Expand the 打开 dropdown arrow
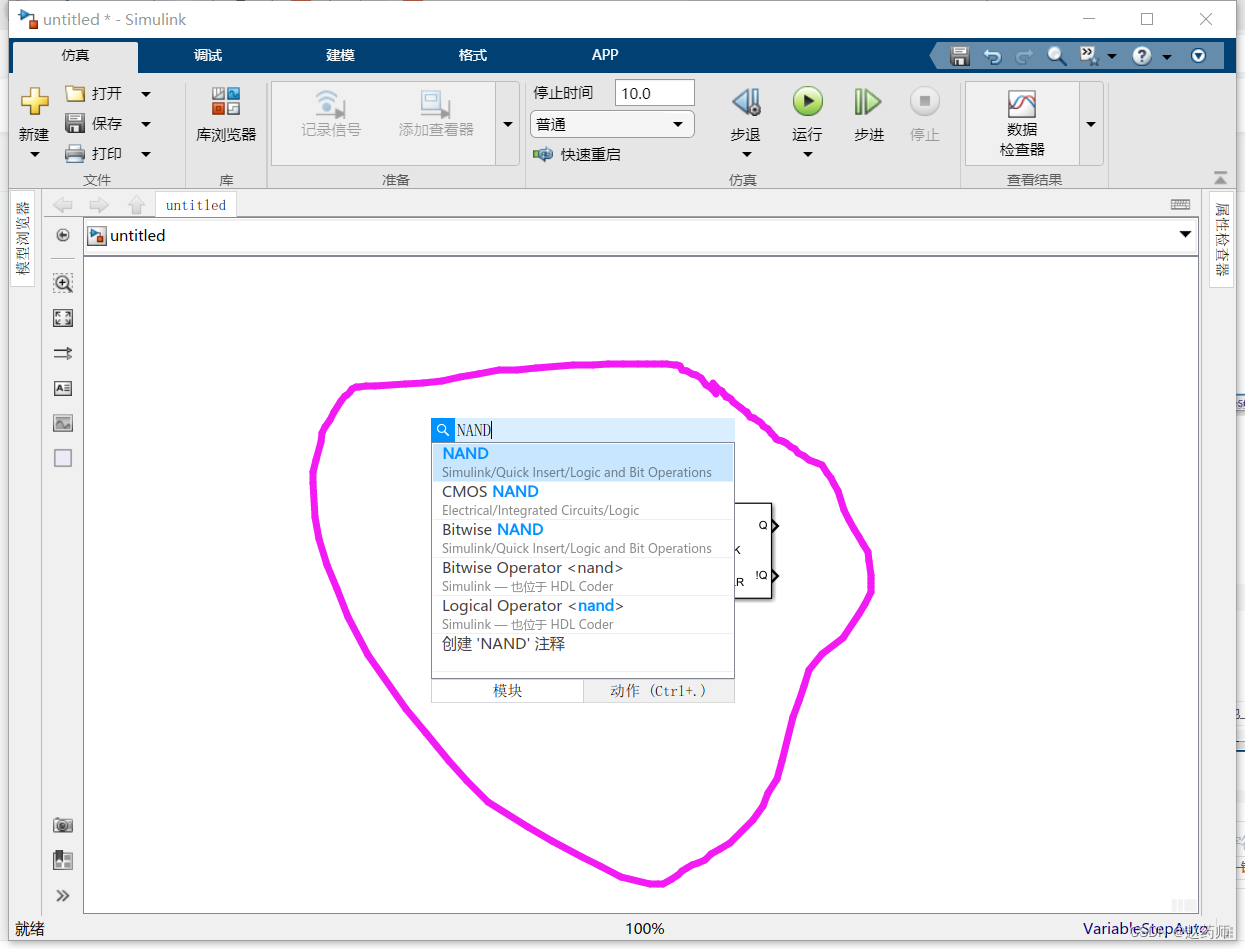Viewport: 1245px width, 949px height. pos(145,94)
